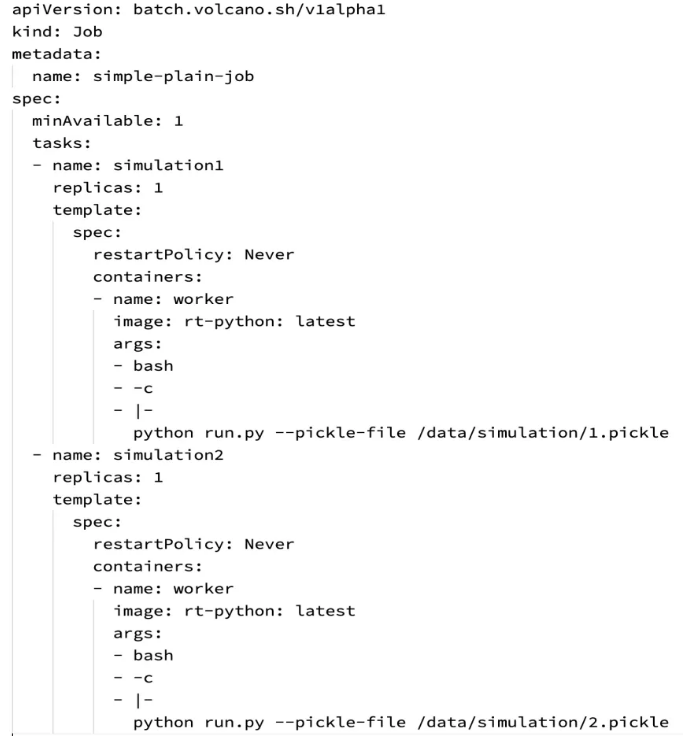Screen dimensions: 684x741
Task: Click the second replicas: 1 under simulation2
Action: [108, 477]
